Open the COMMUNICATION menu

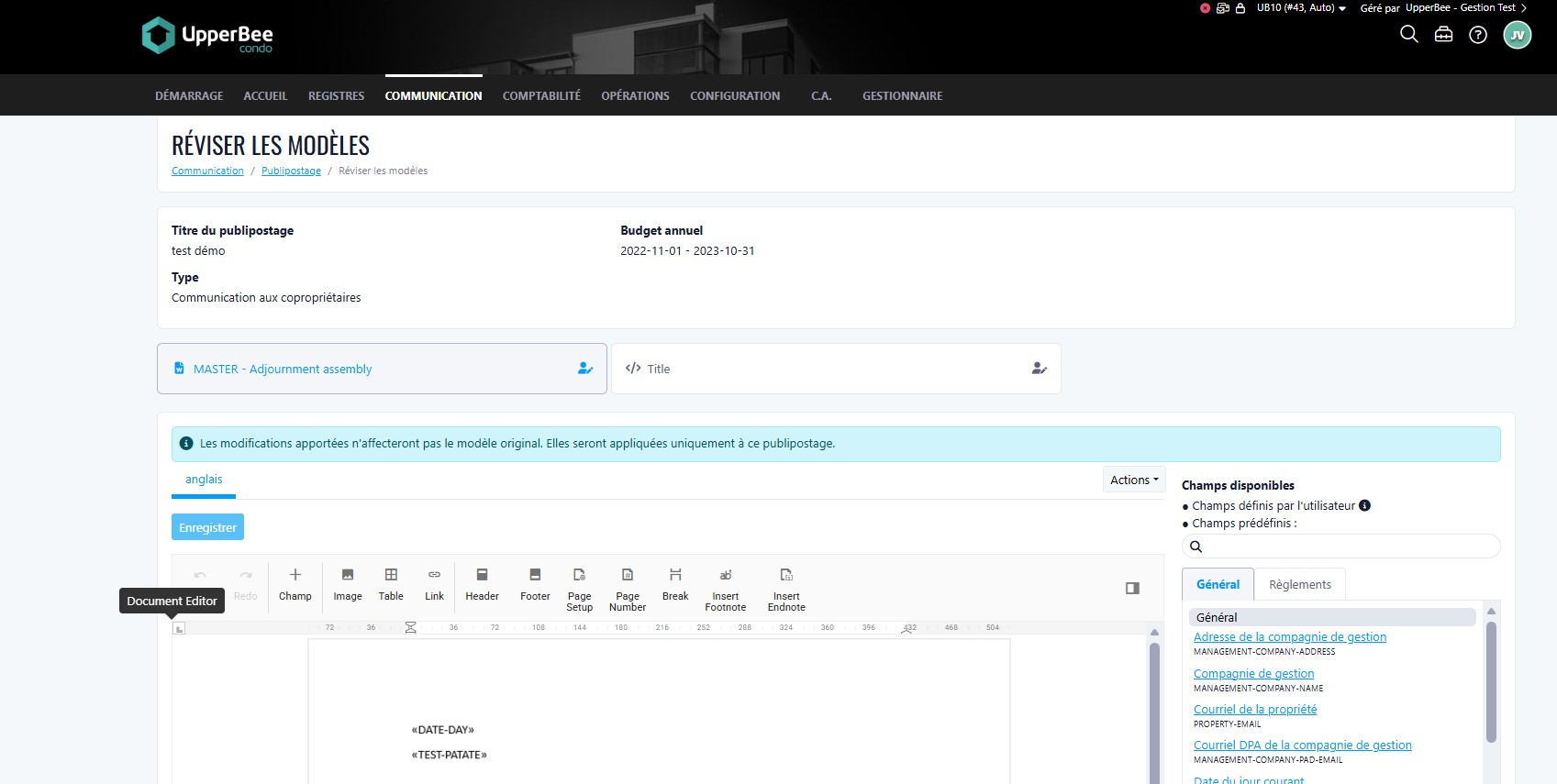click(x=433, y=95)
